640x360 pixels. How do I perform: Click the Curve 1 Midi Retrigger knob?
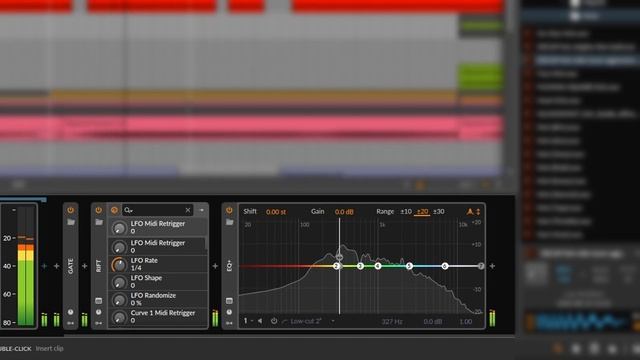click(119, 317)
